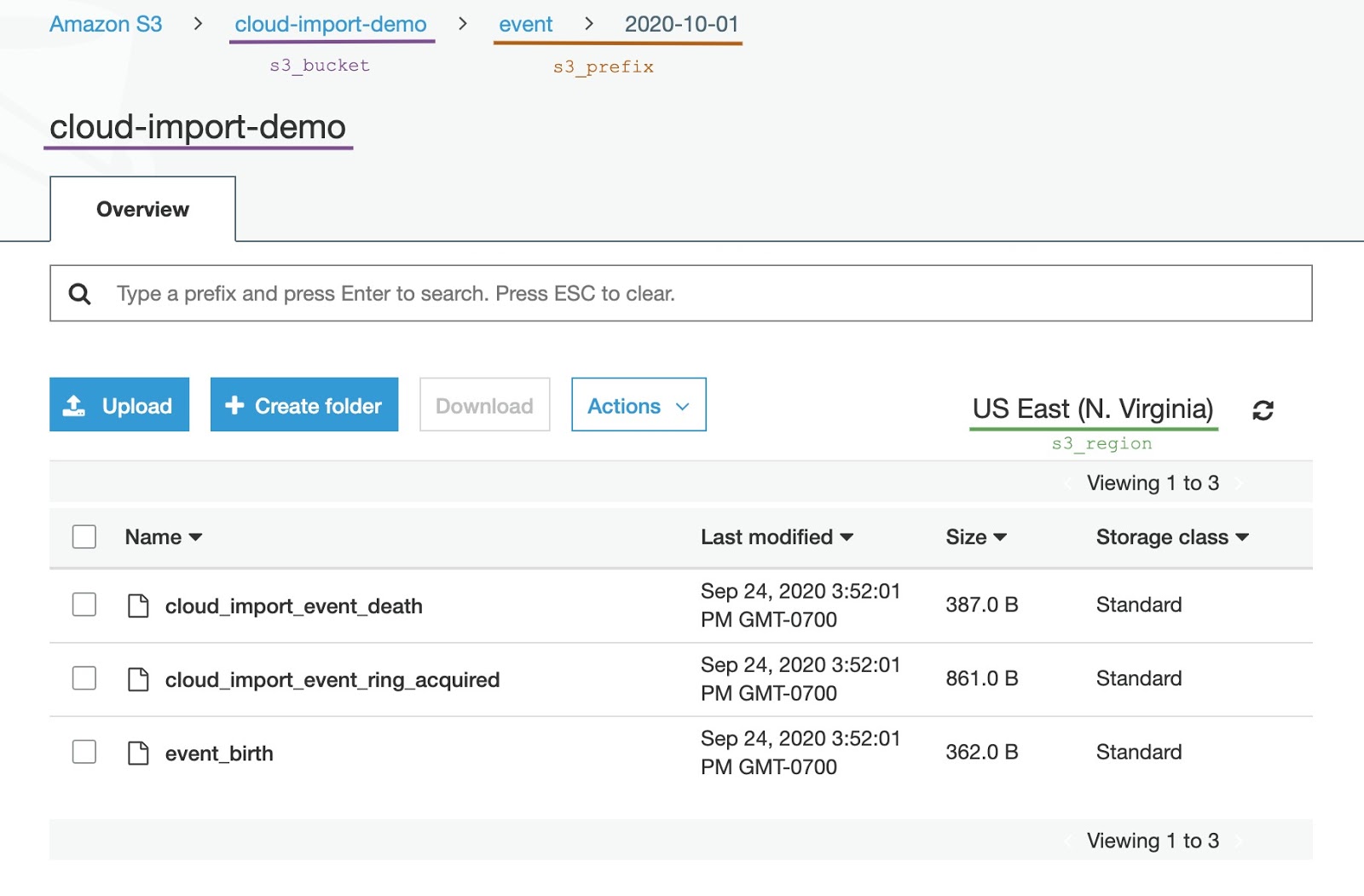Viewport: 1364px width, 896px height.
Task: Sort by Size column
Action: pos(976,537)
